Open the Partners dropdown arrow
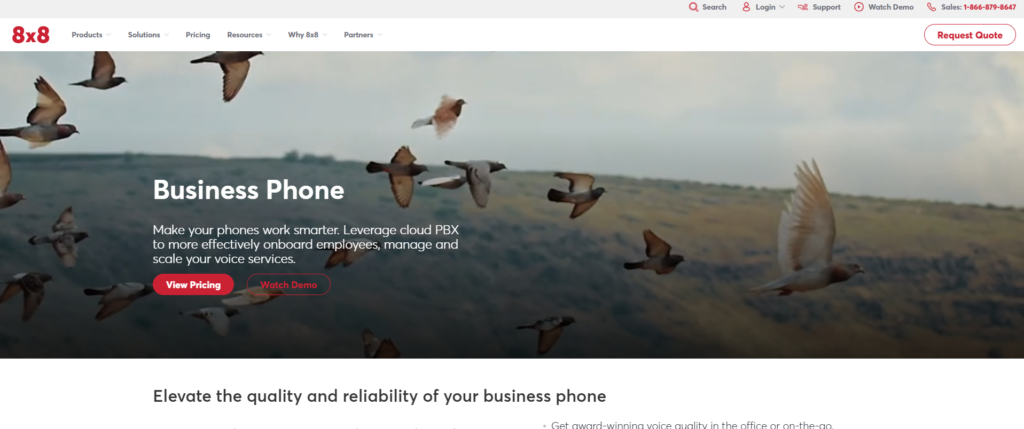This screenshot has width=1024, height=429. tap(379, 35)
